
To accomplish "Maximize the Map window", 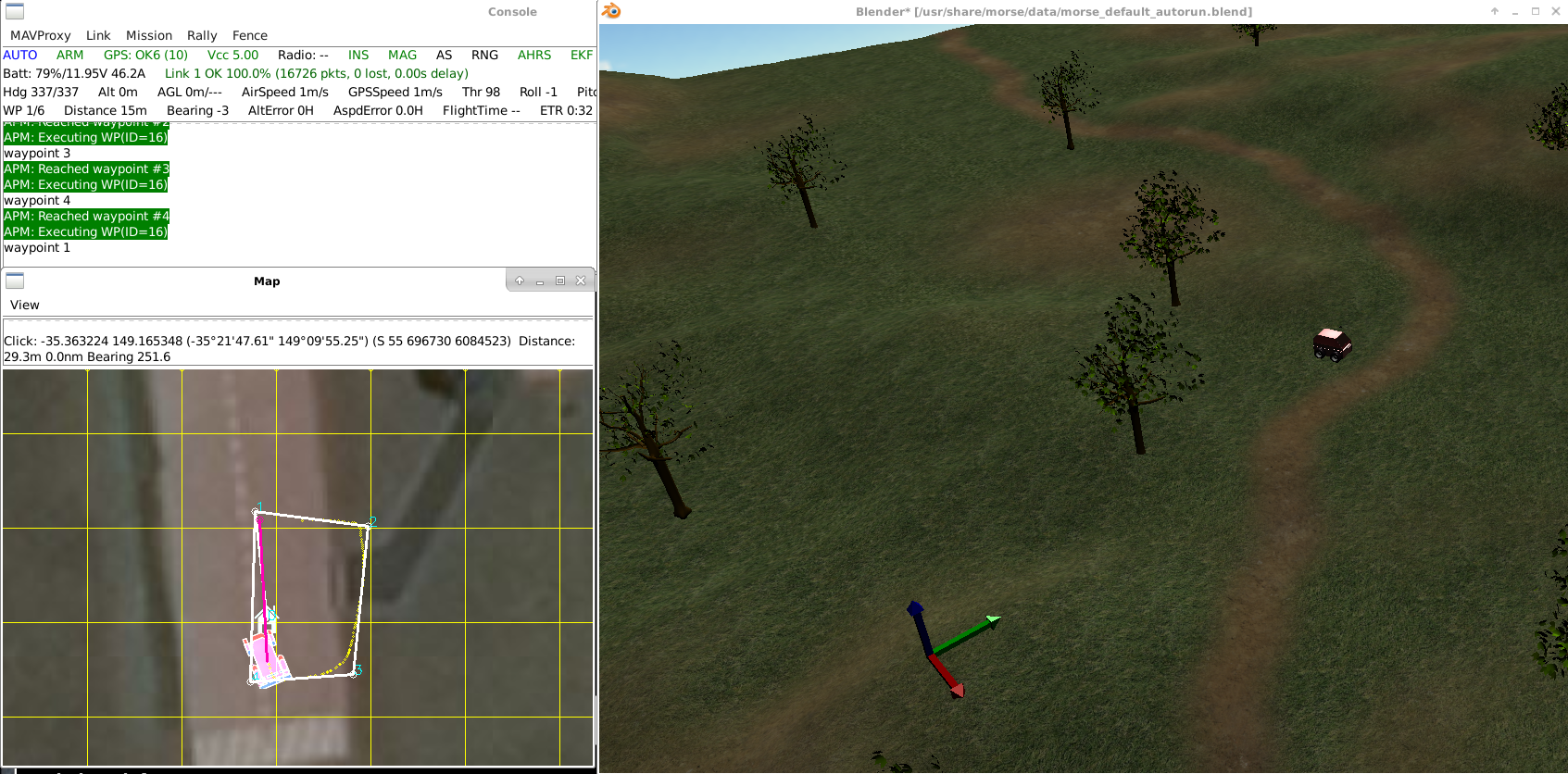I will click(x=560, y=281).
